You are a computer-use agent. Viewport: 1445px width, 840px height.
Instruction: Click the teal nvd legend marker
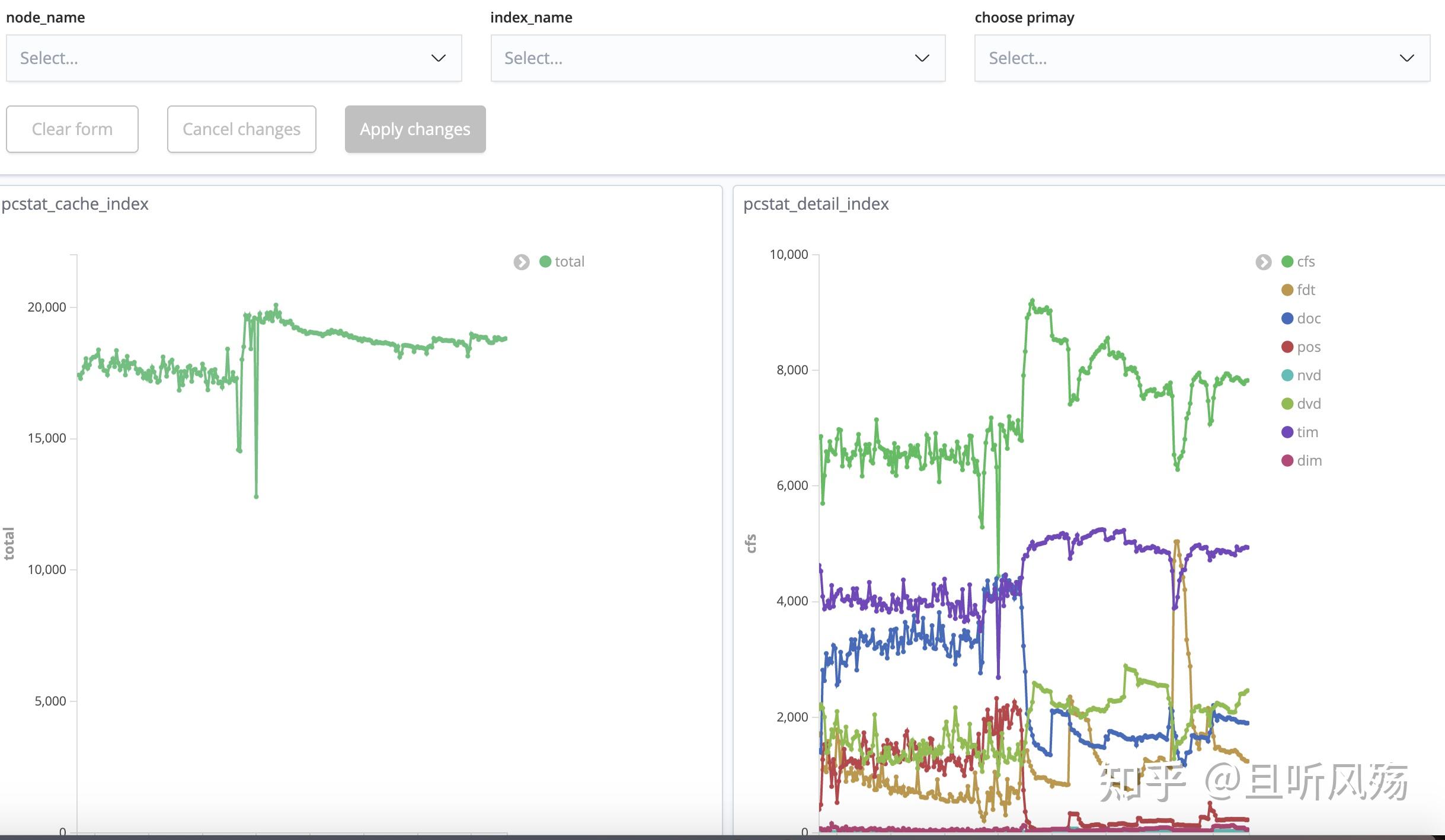1286,375
